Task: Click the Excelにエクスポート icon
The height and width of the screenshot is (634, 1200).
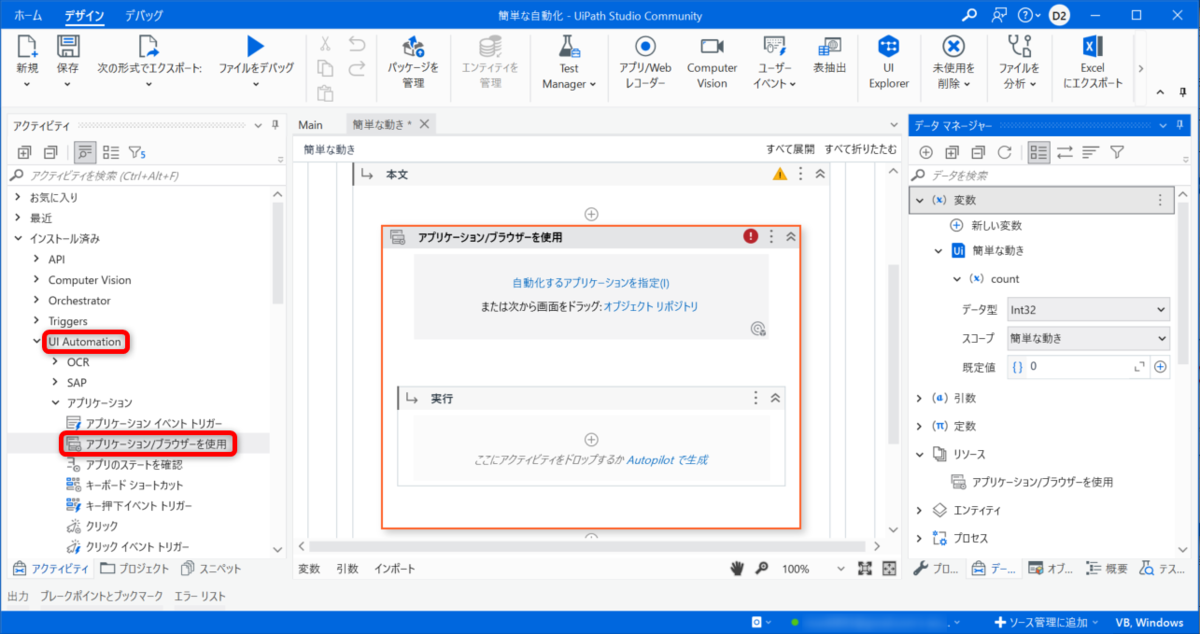Action: [1092, 47]
